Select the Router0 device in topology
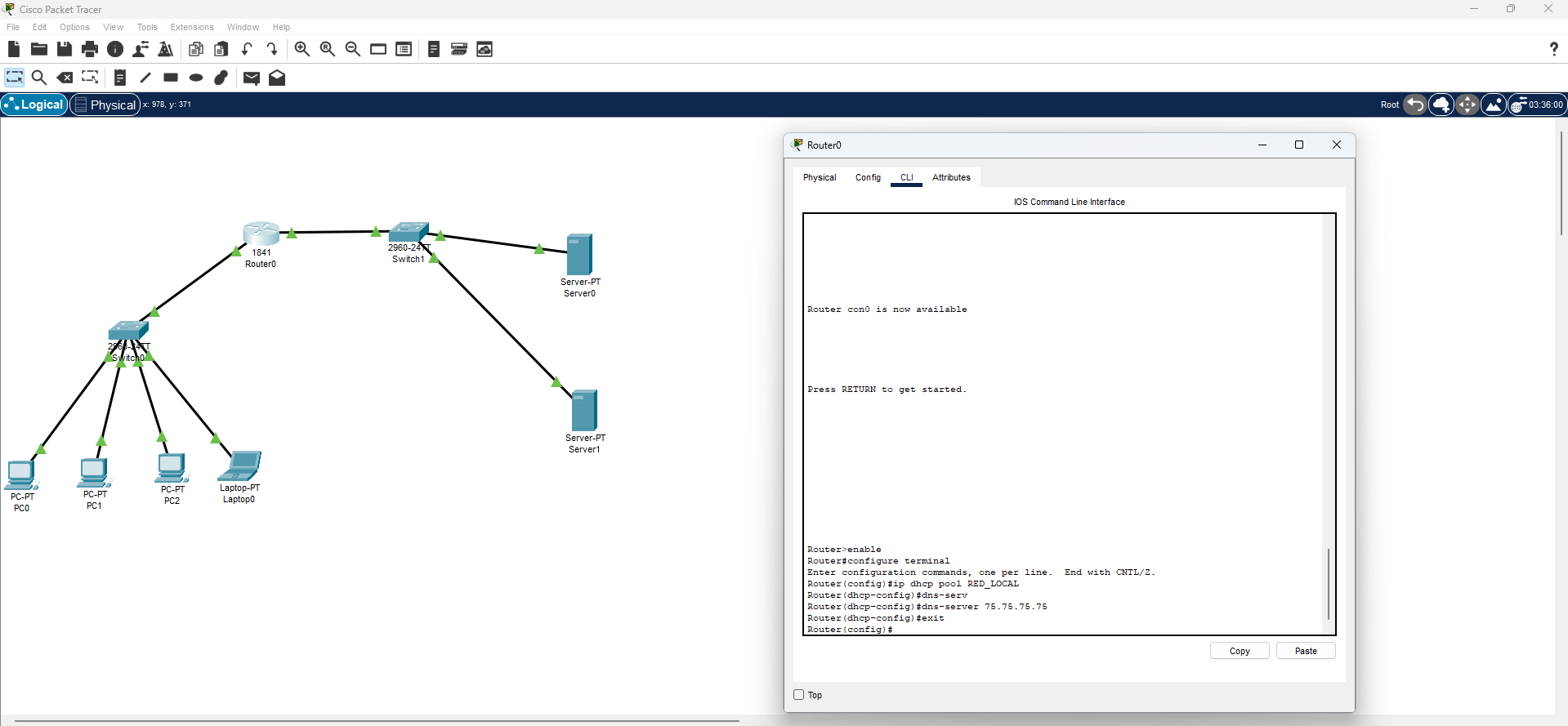This screenshot has height=726, width=1568. (261, 234)
